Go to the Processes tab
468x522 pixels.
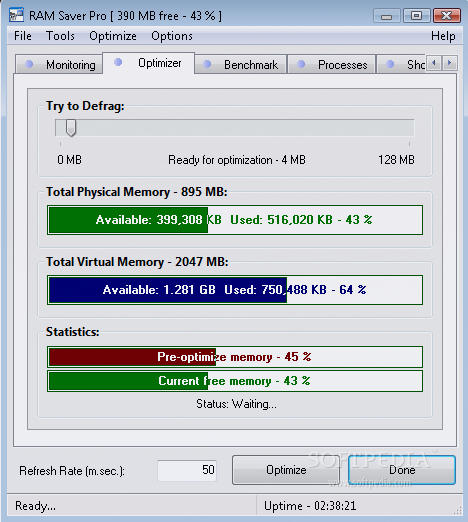coord(332,64)
